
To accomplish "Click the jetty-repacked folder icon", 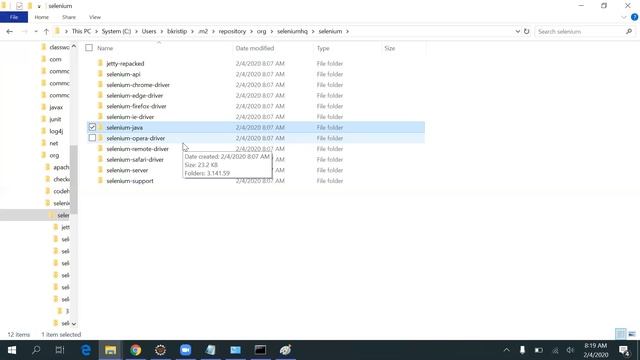I will 100,63.
